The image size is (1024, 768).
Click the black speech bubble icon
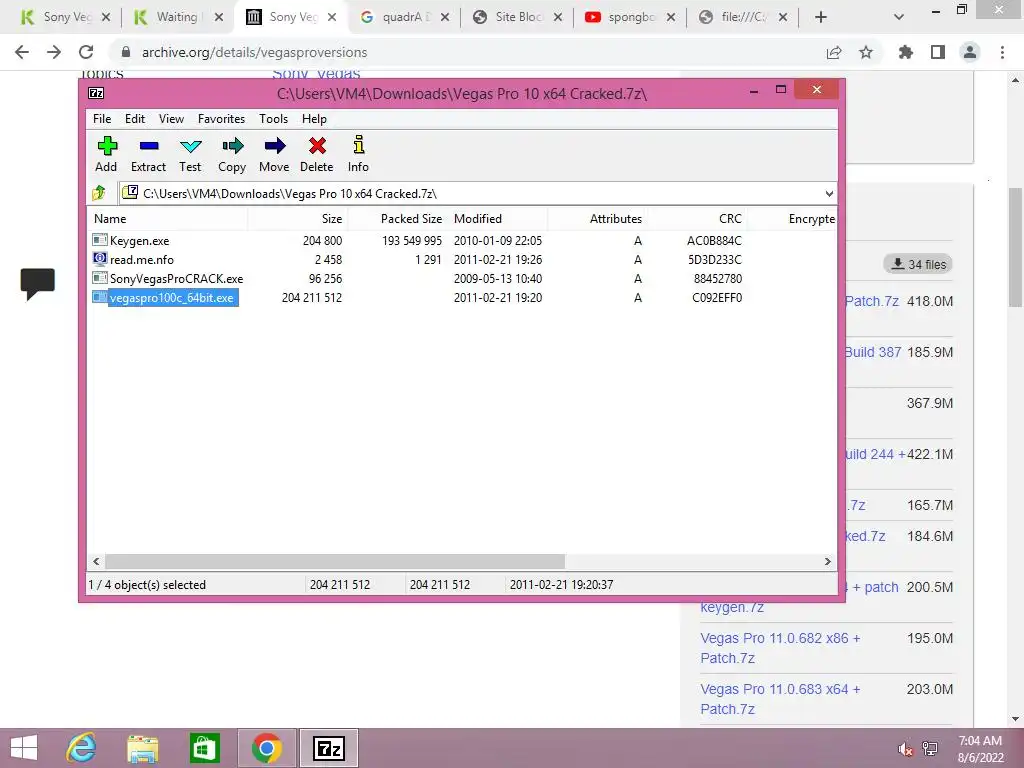pyautogui.click(x=38, y=283)
